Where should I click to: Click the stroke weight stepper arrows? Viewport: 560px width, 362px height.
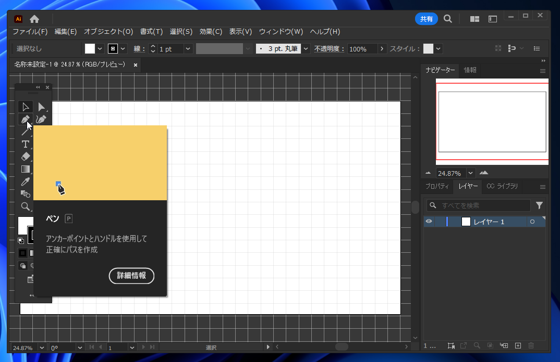[153, 49]
